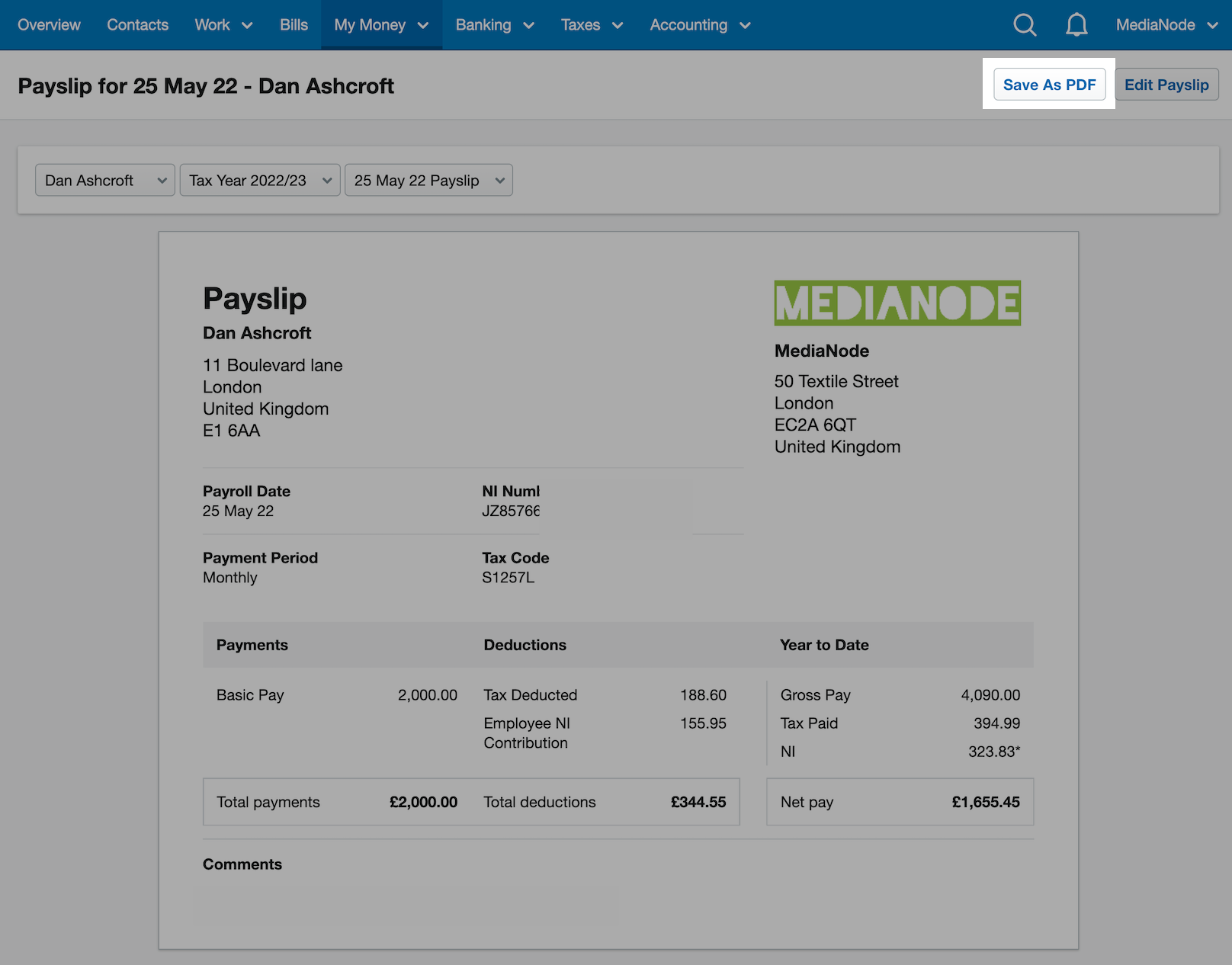Open the MediaNode account menu
Viewport: 1232px width, 965px height.
(1167, 25)
